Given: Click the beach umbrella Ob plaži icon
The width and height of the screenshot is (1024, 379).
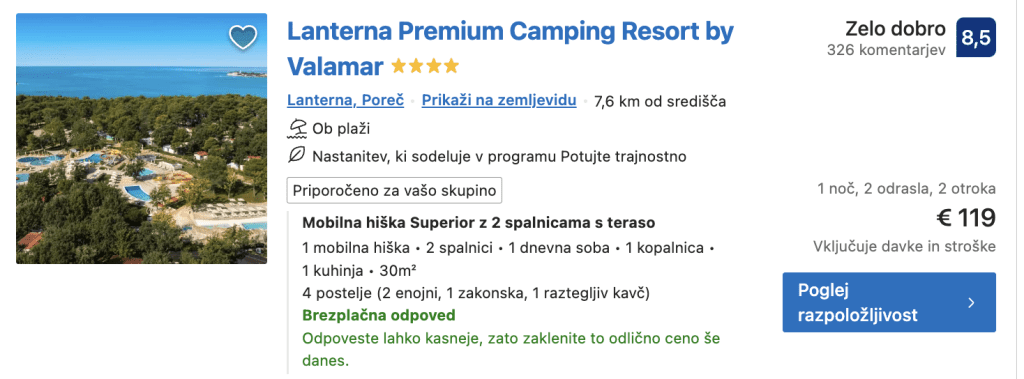Looking at the screenshot, I should 297,129.
